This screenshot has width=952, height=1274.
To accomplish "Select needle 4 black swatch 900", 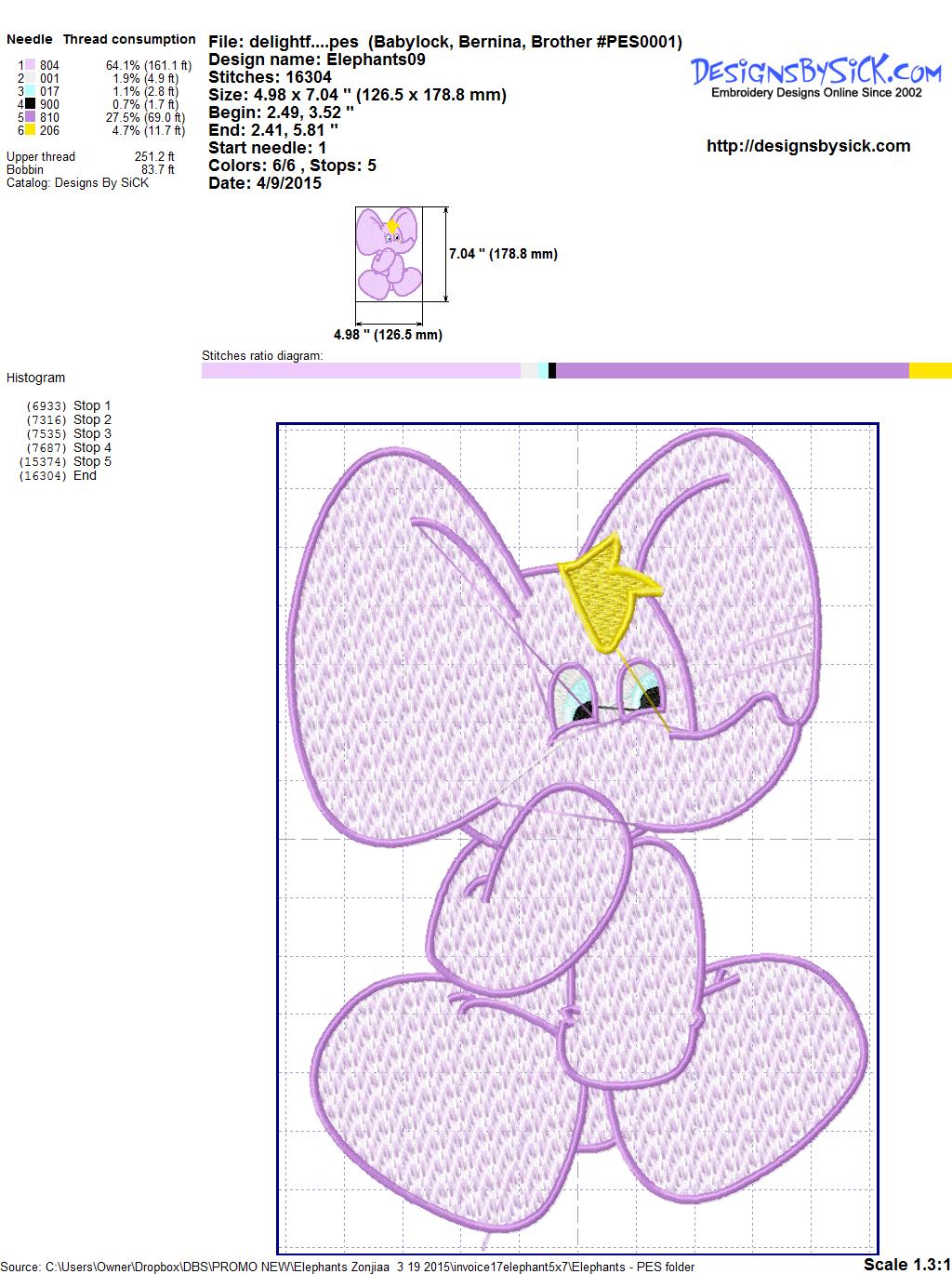I will [31, 104].
